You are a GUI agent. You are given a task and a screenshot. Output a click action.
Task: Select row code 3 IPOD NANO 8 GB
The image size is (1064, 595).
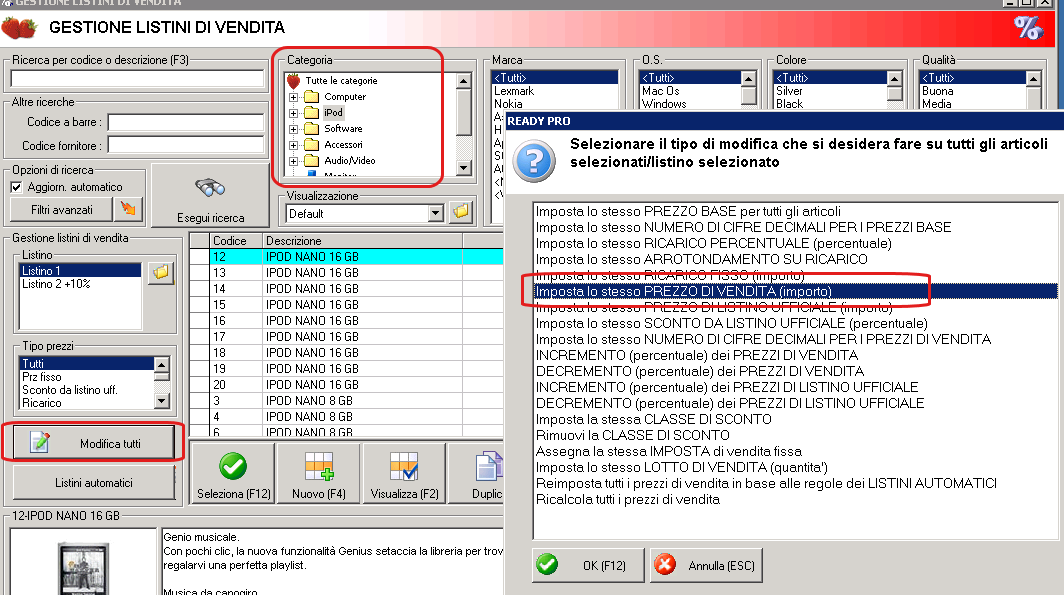click(x=347, y=401)
